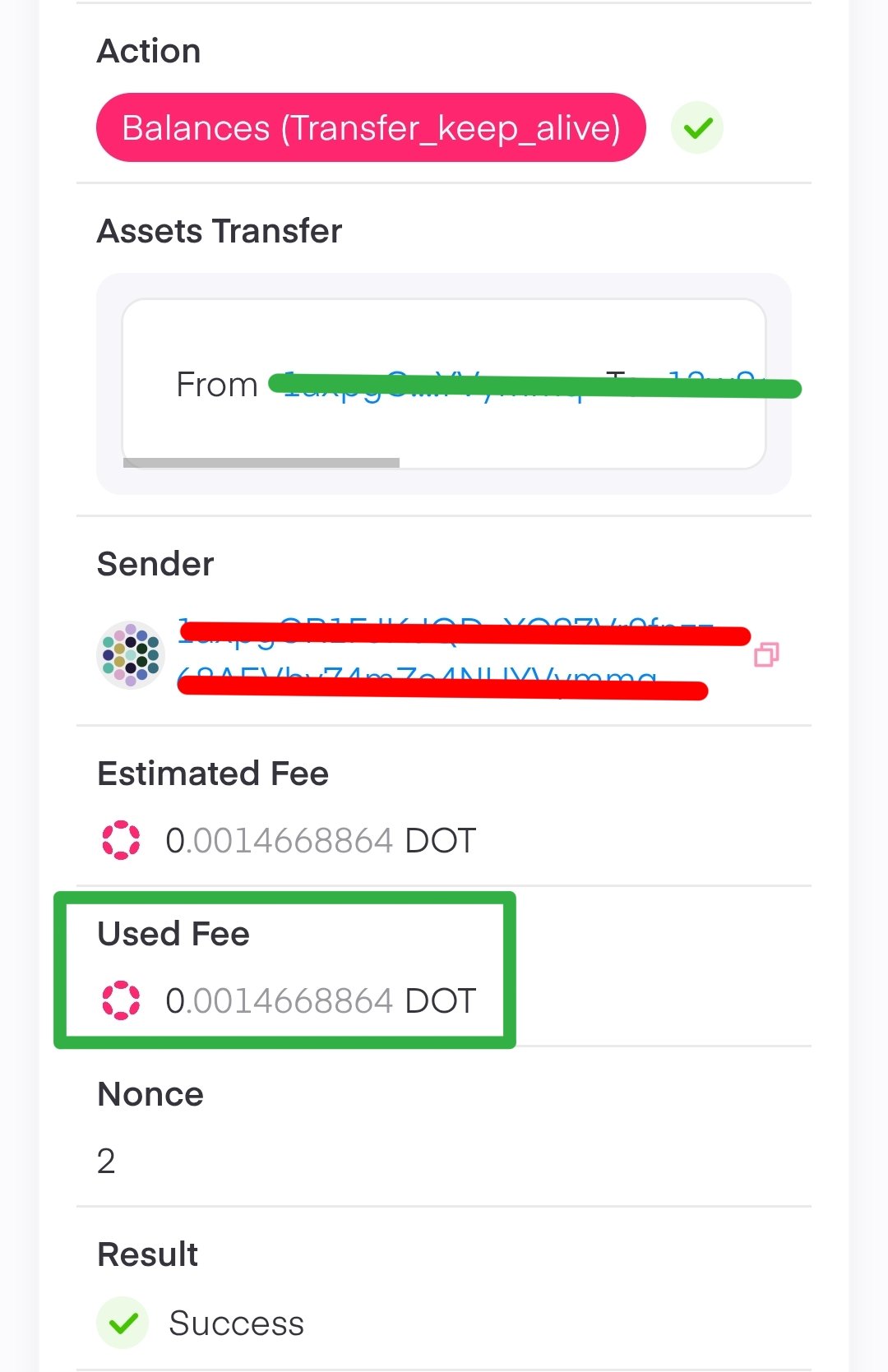Copy the sender address with the copy icon
888x1372 pixels.
coord(766,654)
